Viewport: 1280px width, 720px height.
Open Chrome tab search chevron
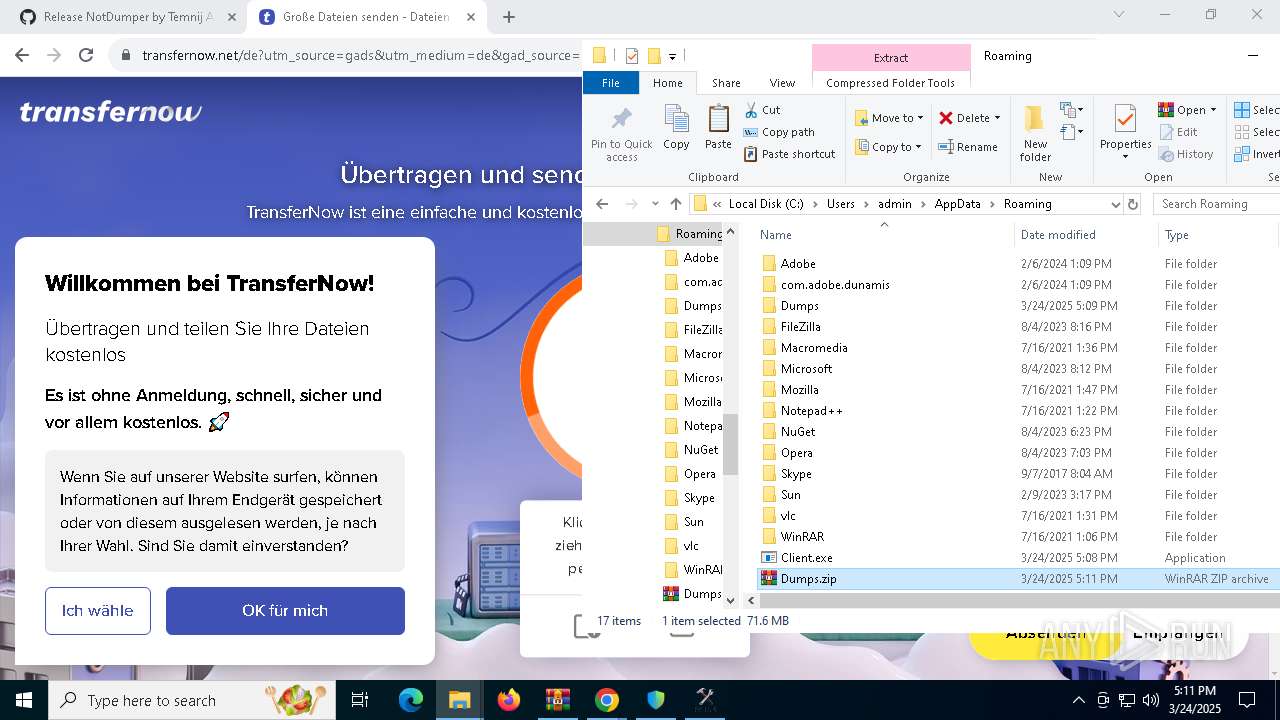coord(1119,15)
